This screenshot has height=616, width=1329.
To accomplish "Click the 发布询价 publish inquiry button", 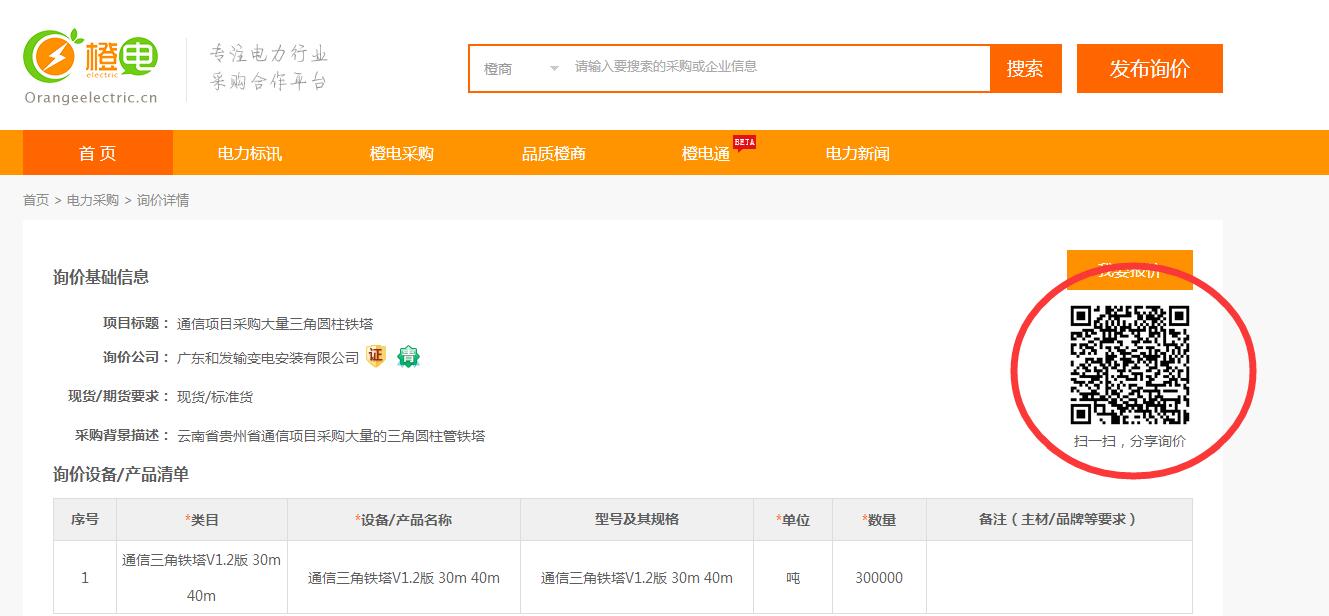I will click(x=1149, y=69).
